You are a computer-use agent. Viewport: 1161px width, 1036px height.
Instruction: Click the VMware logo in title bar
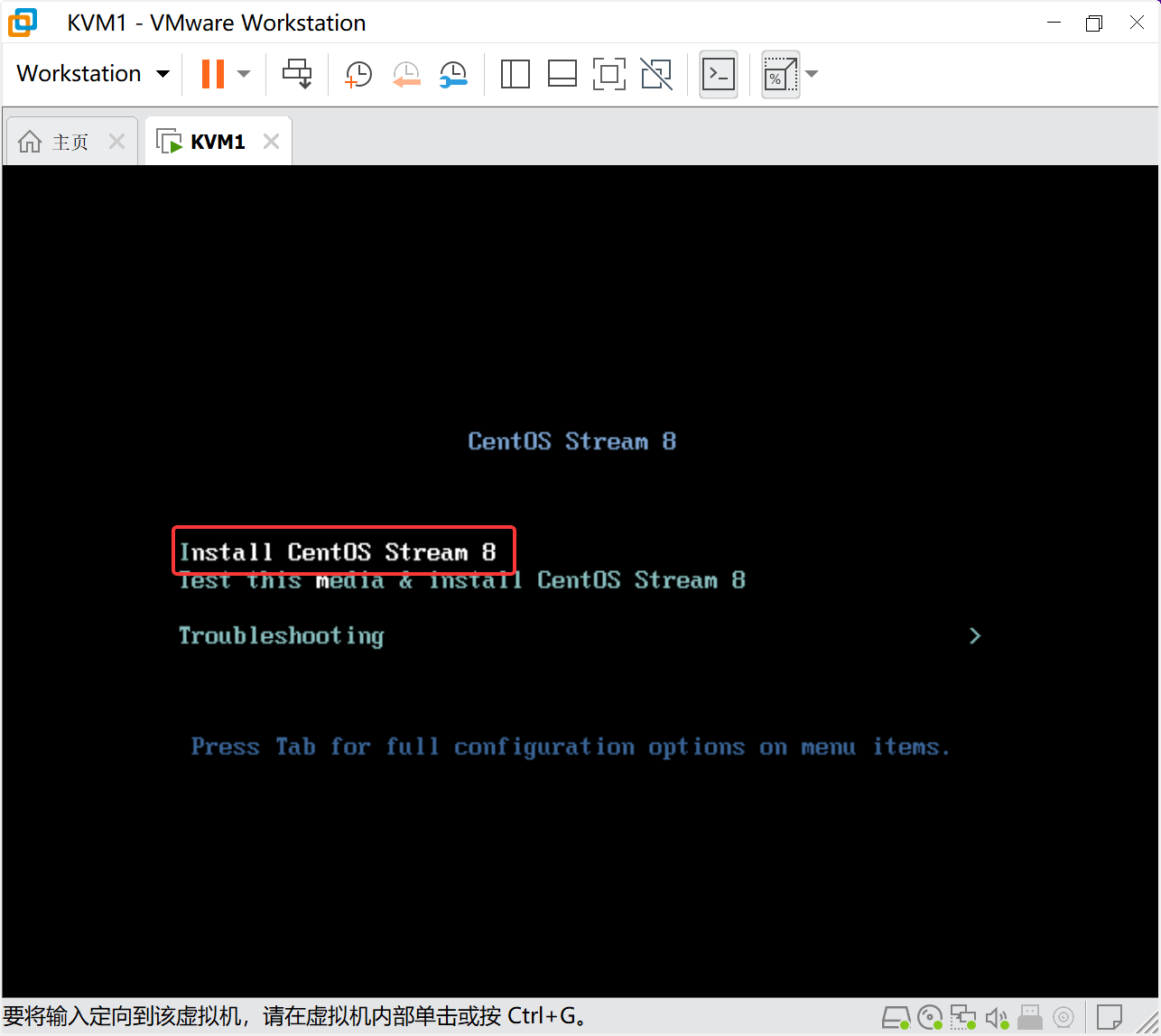coord(23,23)
